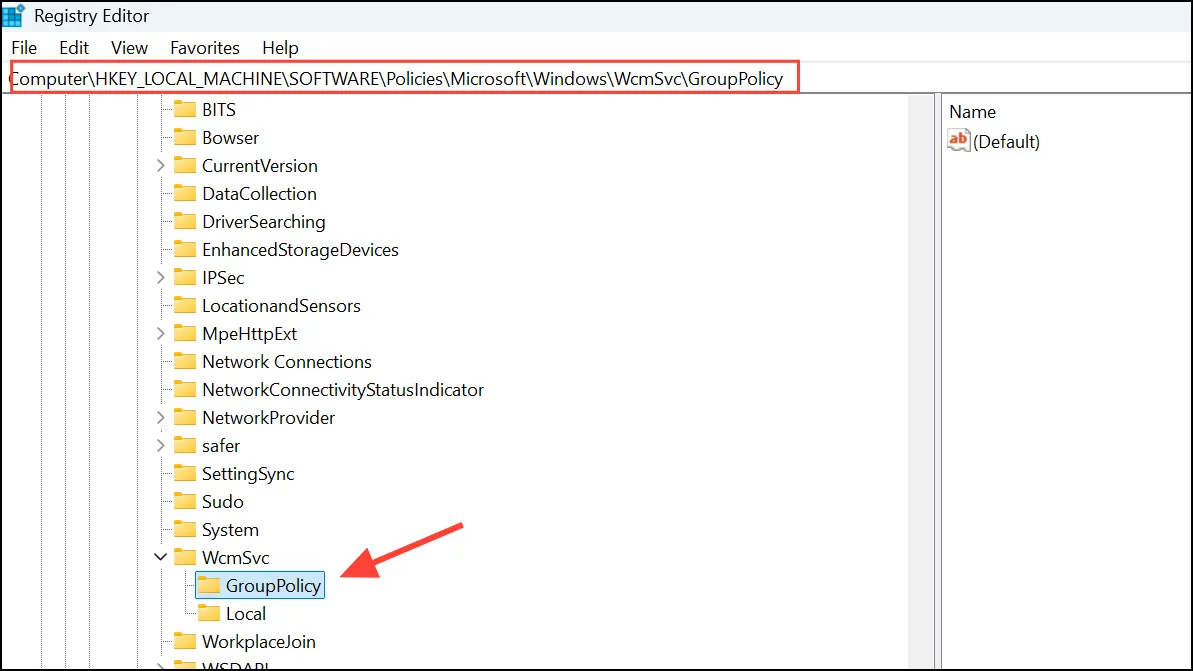Select the (Default) value name
This screenshot has width=1193, height=671.
pyautogui.click(x=1006, y=142)
